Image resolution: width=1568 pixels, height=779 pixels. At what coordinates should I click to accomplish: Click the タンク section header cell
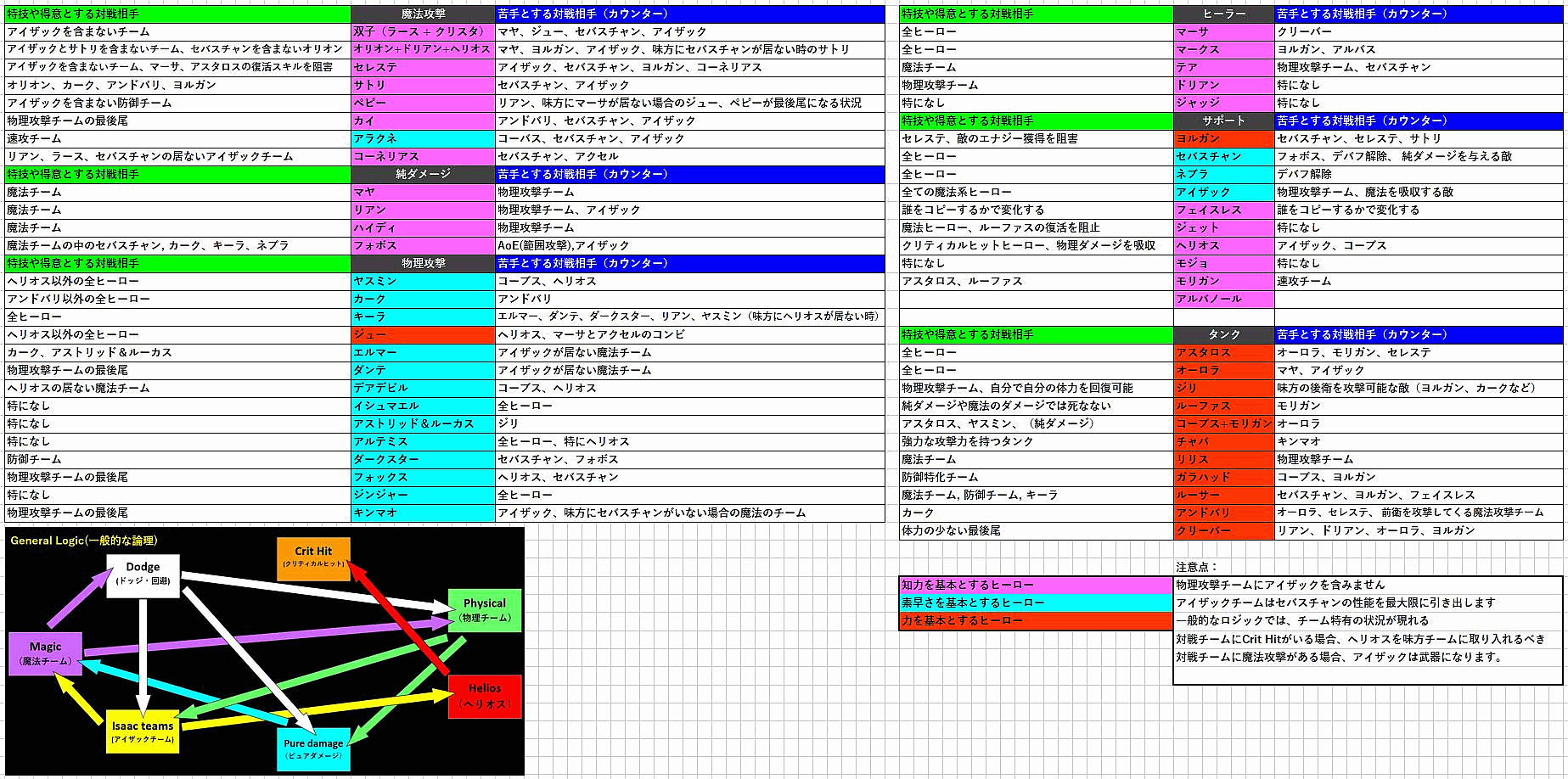click(x=1223, y=334)
